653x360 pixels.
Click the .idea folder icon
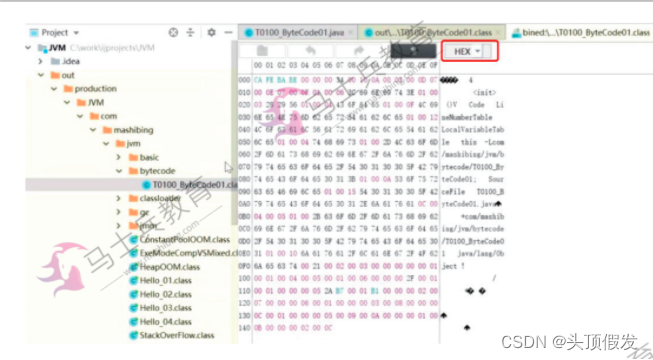pos(55,61)
